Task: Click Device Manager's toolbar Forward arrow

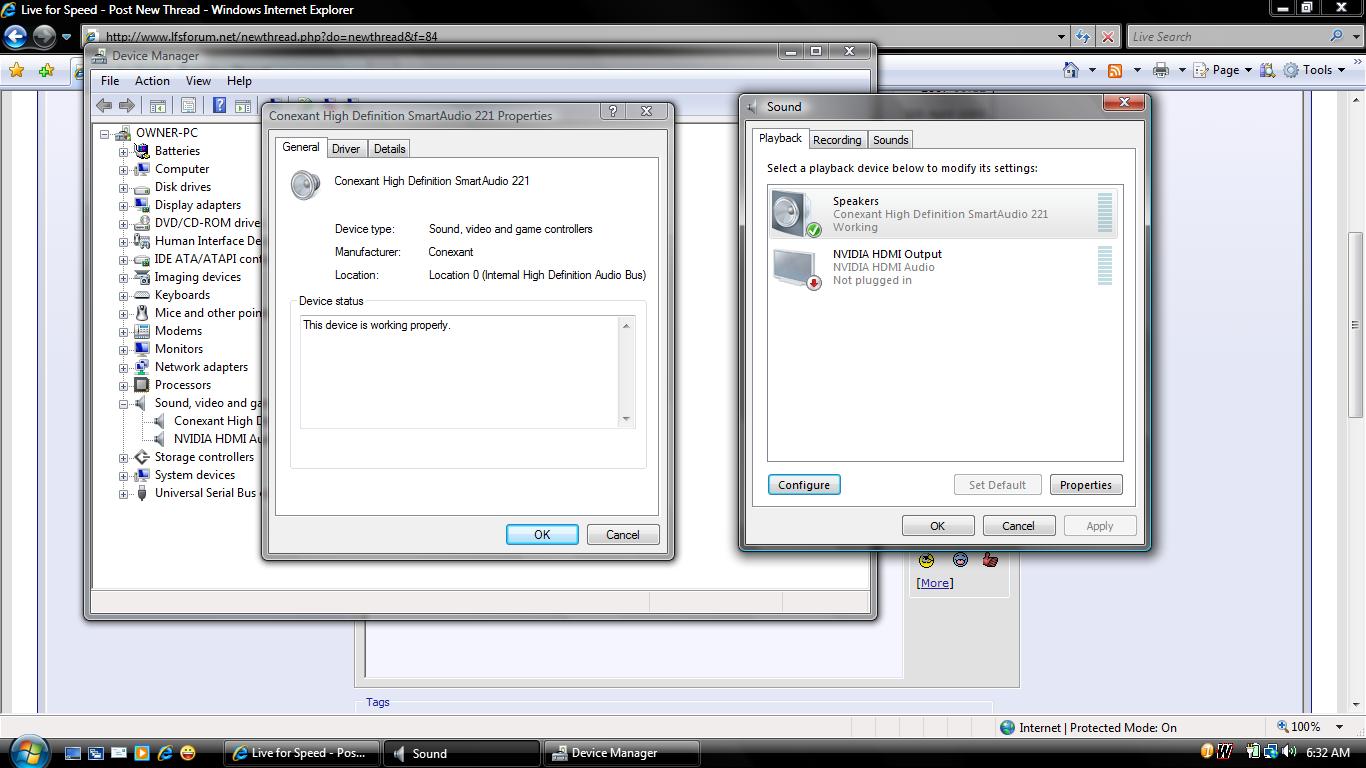Action: point(127,105)
